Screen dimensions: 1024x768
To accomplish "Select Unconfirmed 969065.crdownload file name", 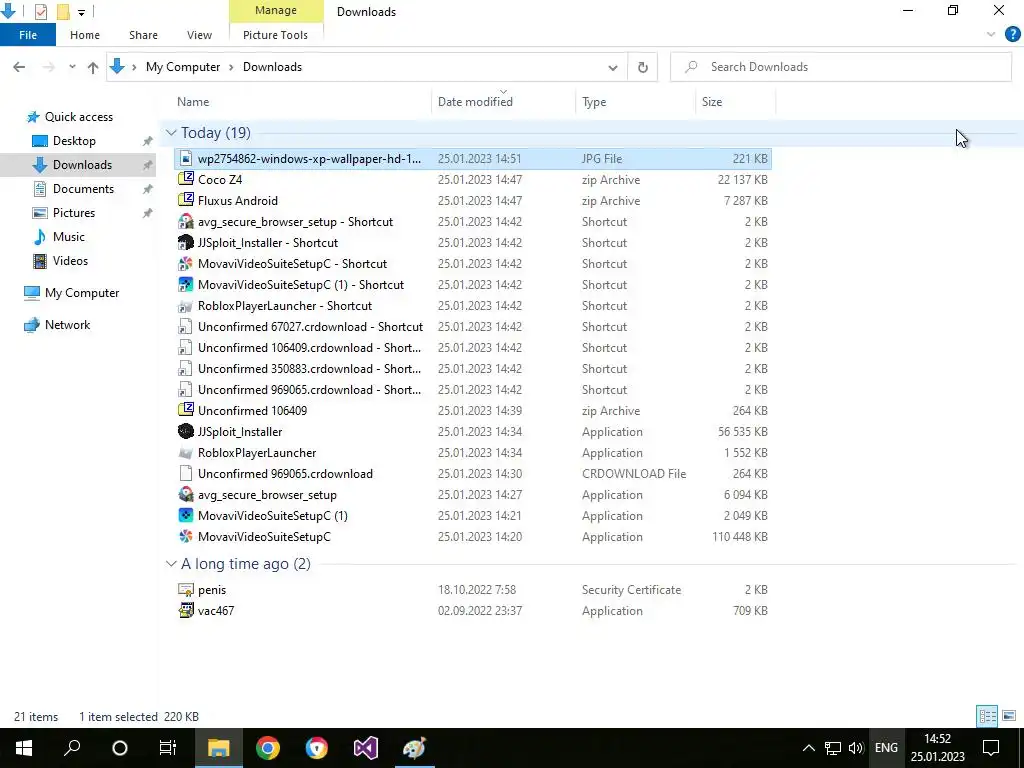I will (285, 473).
